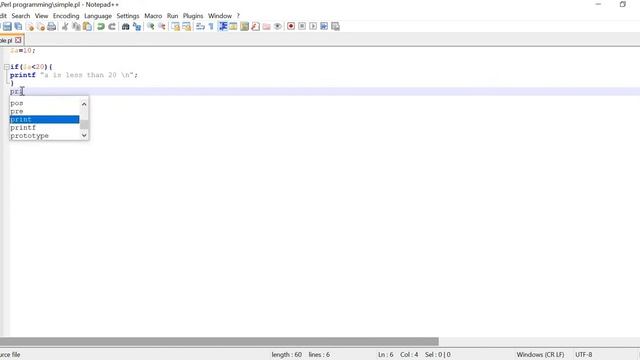Click the 'length : 60' status bar field
This screenshot has height=360, width=640.
tap(287, 355)
